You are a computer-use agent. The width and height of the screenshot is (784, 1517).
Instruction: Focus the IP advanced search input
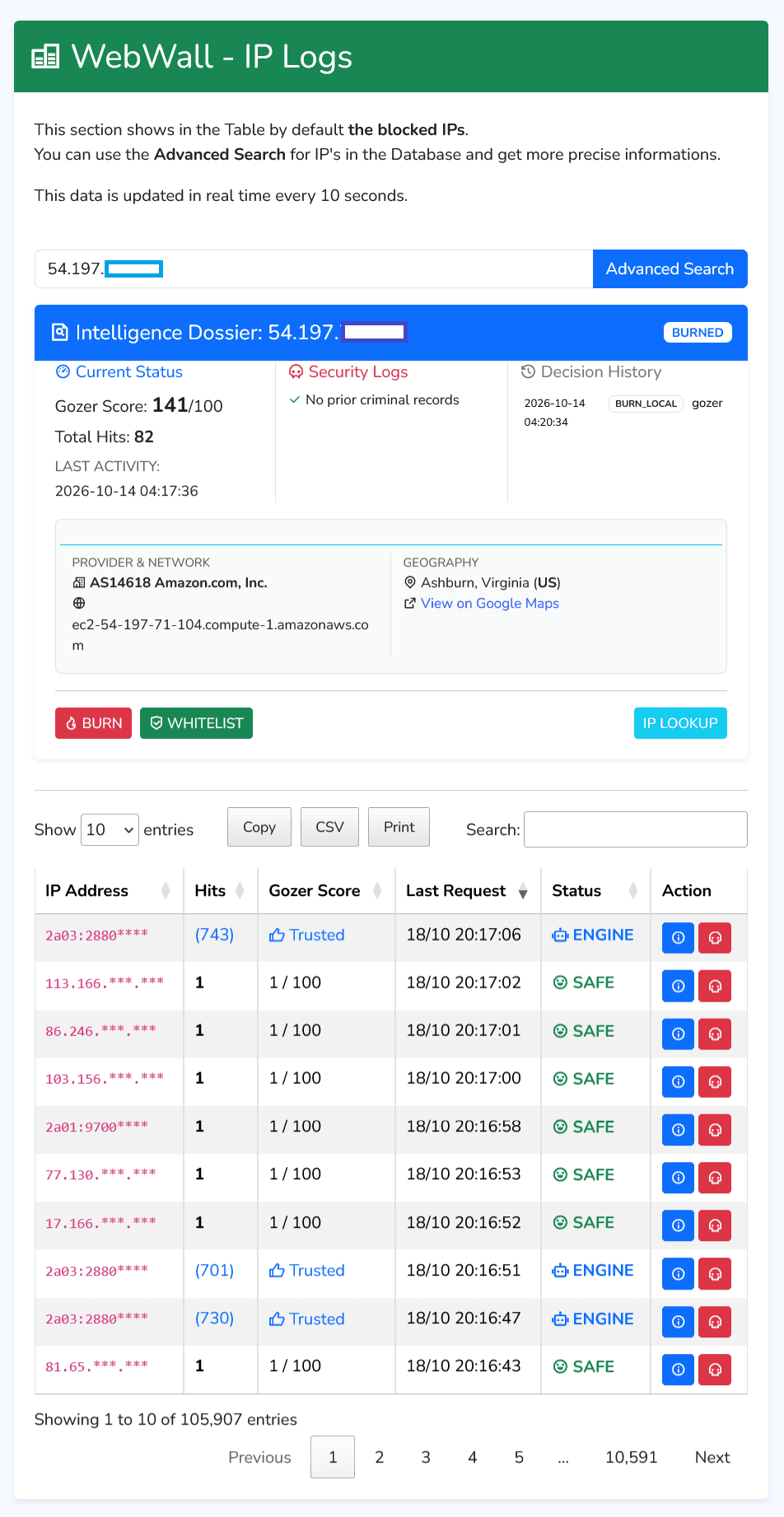coord(314,268)
